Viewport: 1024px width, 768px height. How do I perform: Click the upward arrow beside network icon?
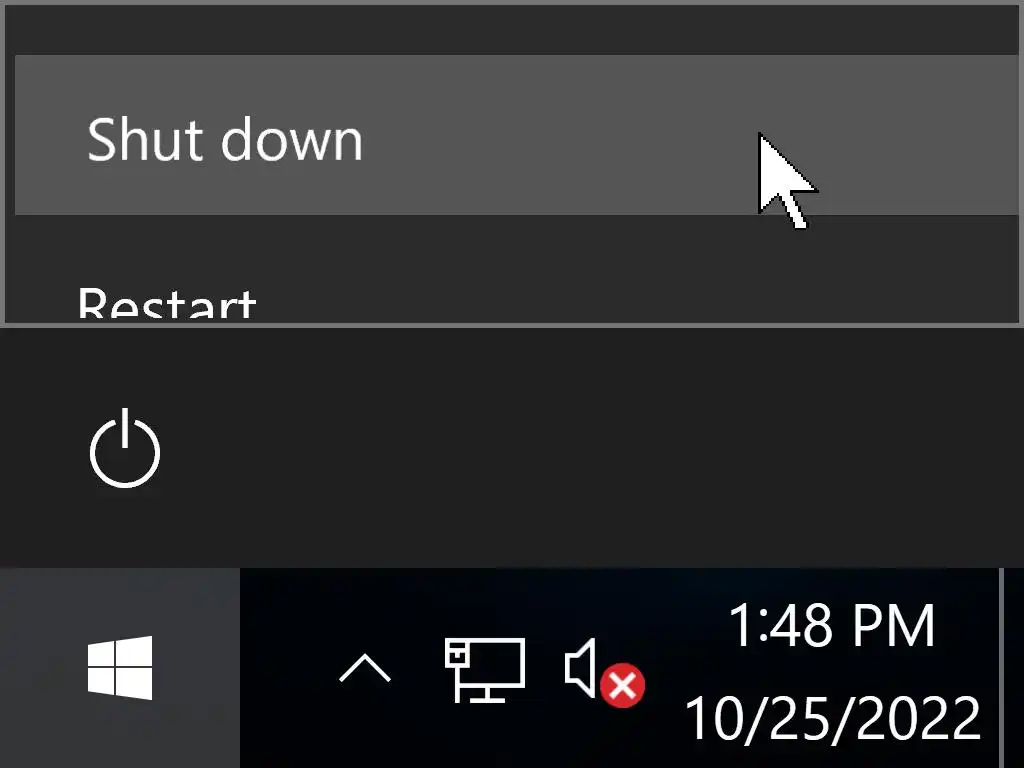pos(365,668)
